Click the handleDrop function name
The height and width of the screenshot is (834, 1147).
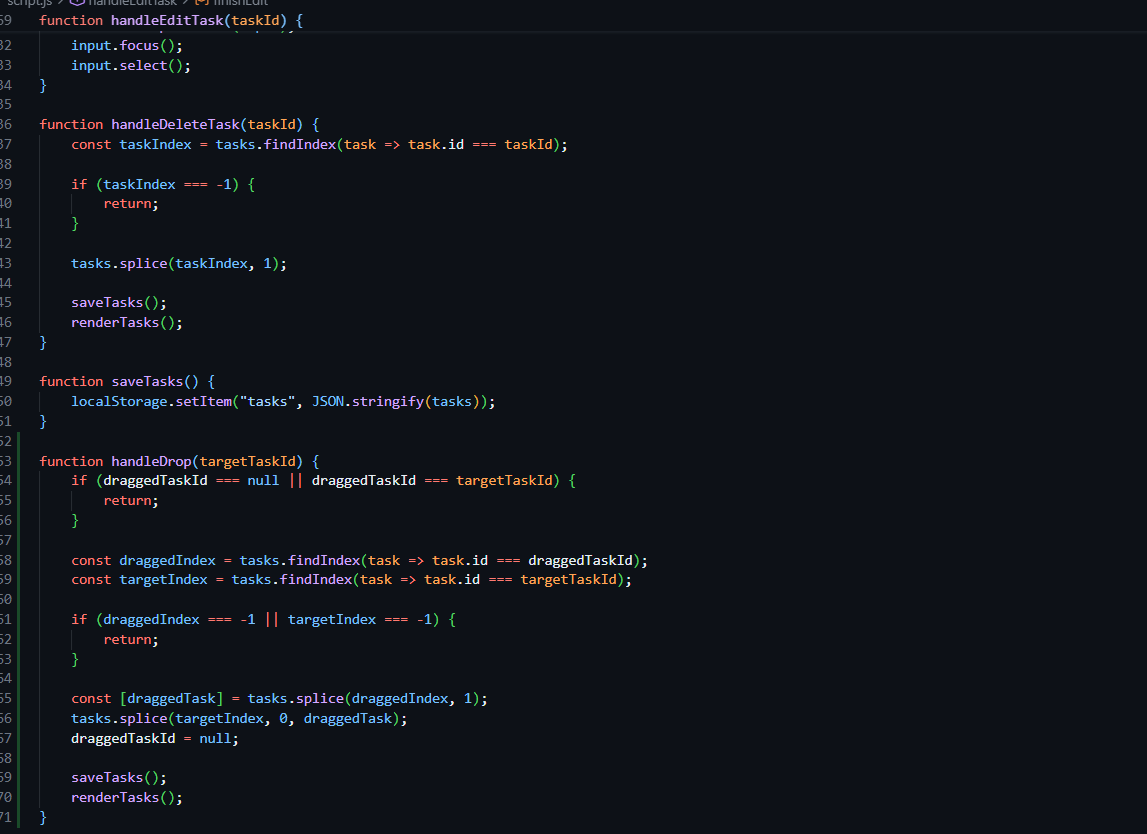pos(151,462)
